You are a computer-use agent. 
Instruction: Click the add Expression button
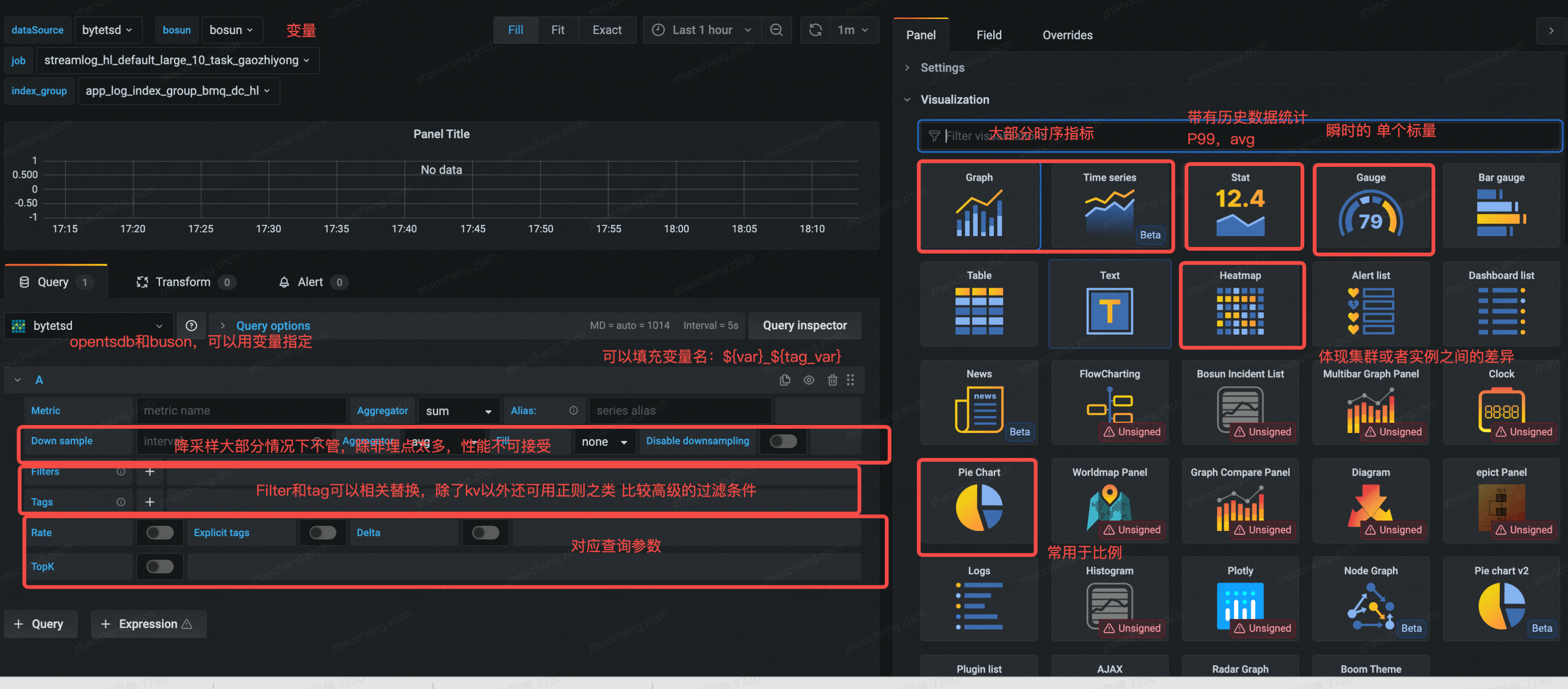[148, 624]
